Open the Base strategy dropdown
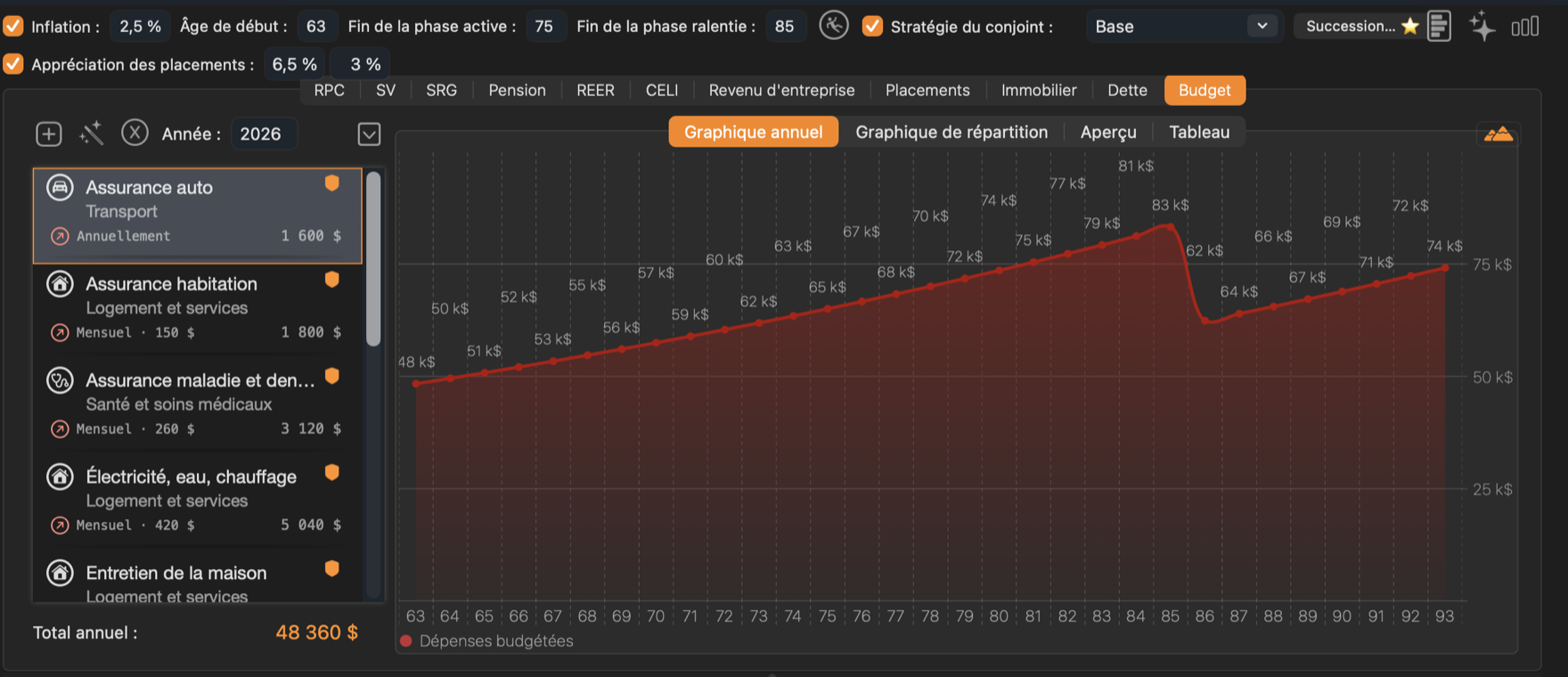The height and width of the screenshot is (677, 1568). coord(1183,26)
